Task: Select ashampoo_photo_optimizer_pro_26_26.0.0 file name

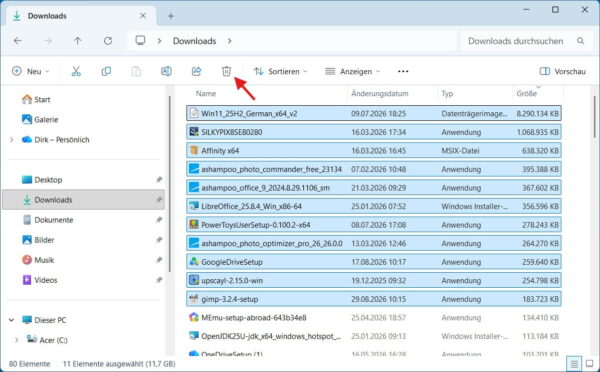Action: tap(272, 243)
